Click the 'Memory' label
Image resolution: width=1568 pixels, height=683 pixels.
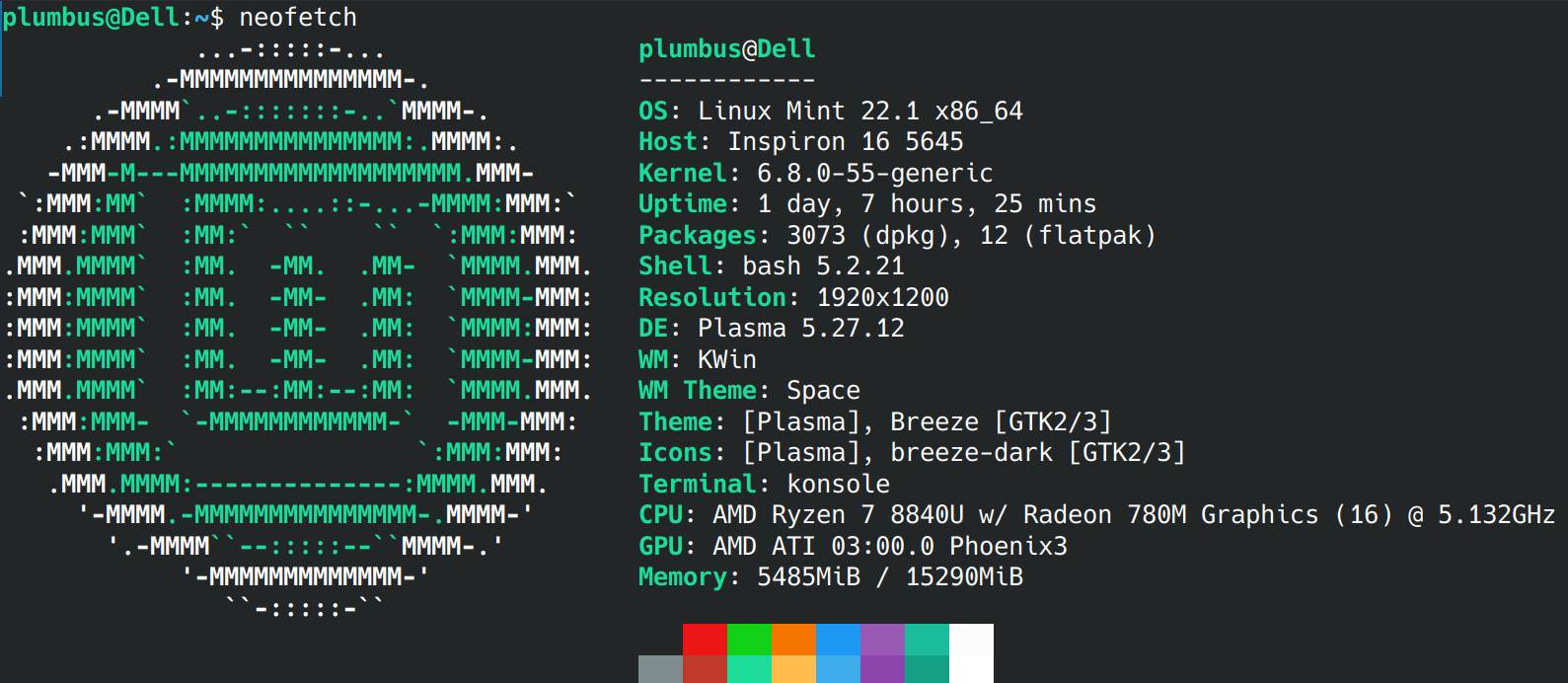[x=683, y=577]
